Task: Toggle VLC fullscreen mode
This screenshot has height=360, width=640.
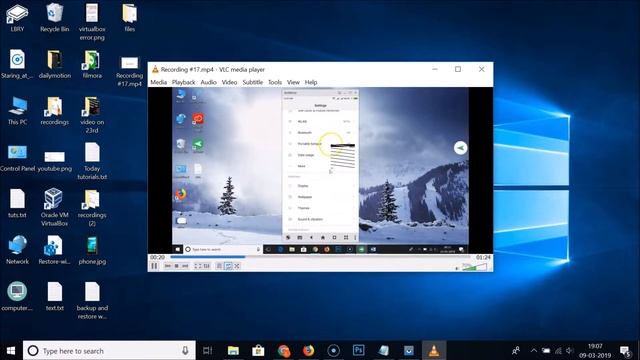Action: 198,266
